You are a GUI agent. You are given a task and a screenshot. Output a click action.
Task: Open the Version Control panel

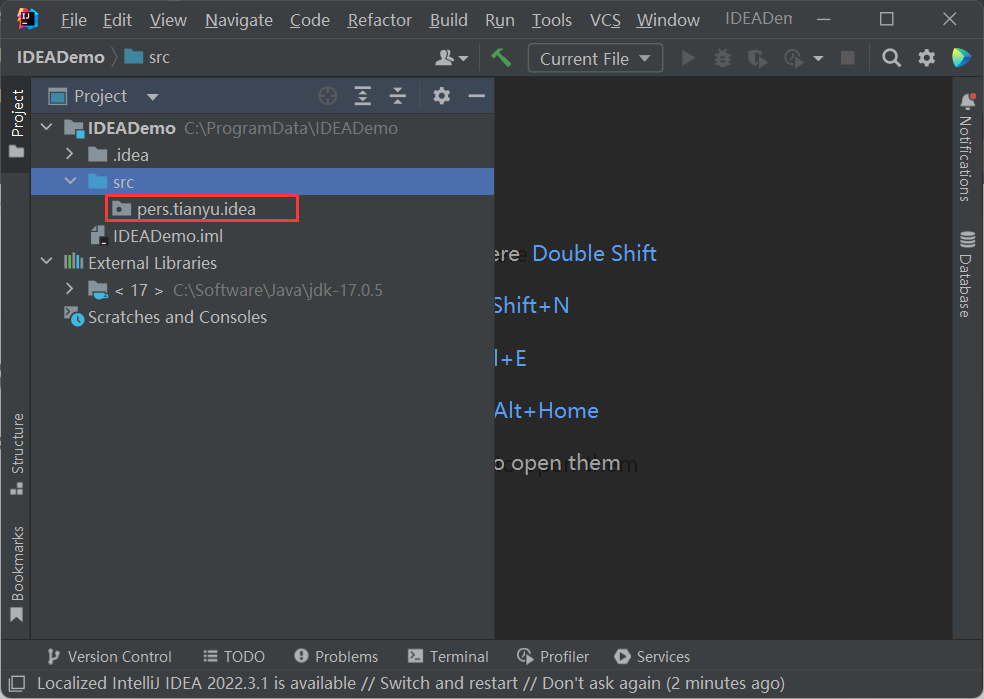click(x=108, y=656)
